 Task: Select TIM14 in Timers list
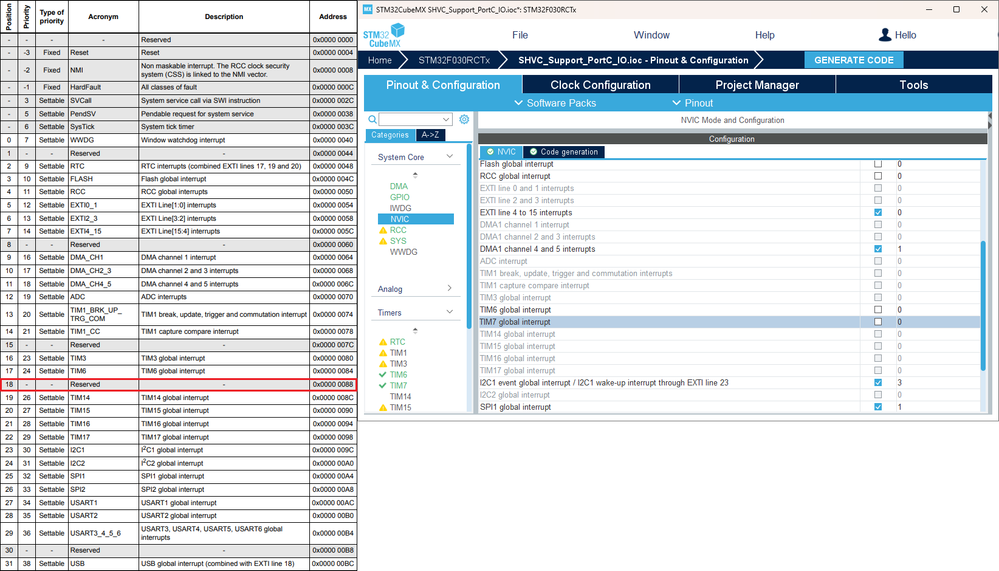coord(400,396)
